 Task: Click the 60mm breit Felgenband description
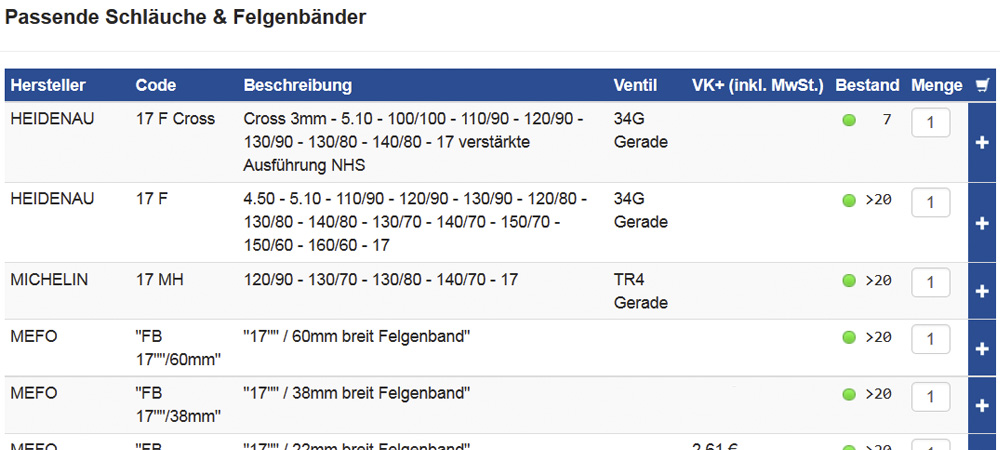357,337
